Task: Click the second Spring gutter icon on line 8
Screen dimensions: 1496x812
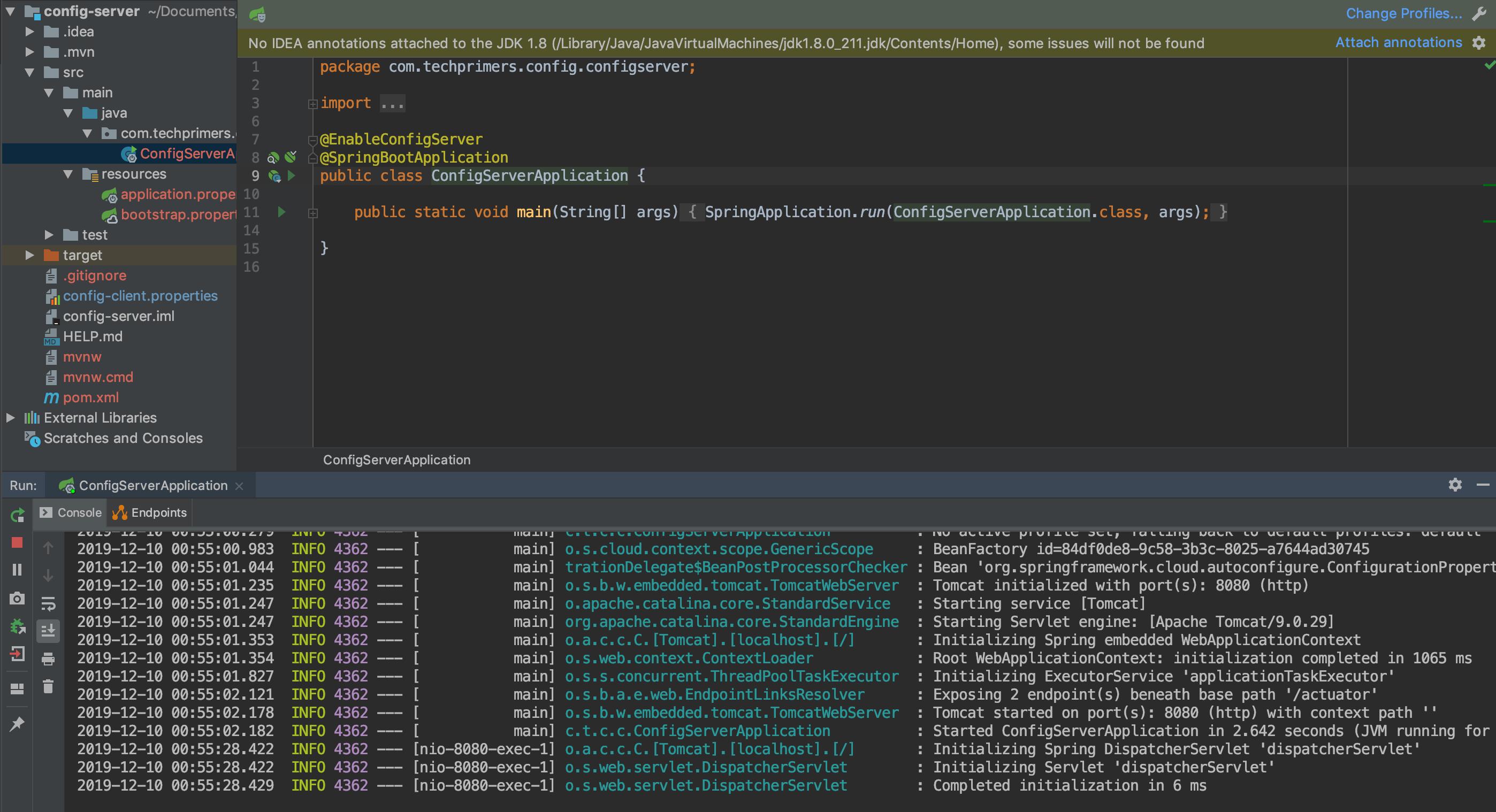Action: [x=291, y=157]
